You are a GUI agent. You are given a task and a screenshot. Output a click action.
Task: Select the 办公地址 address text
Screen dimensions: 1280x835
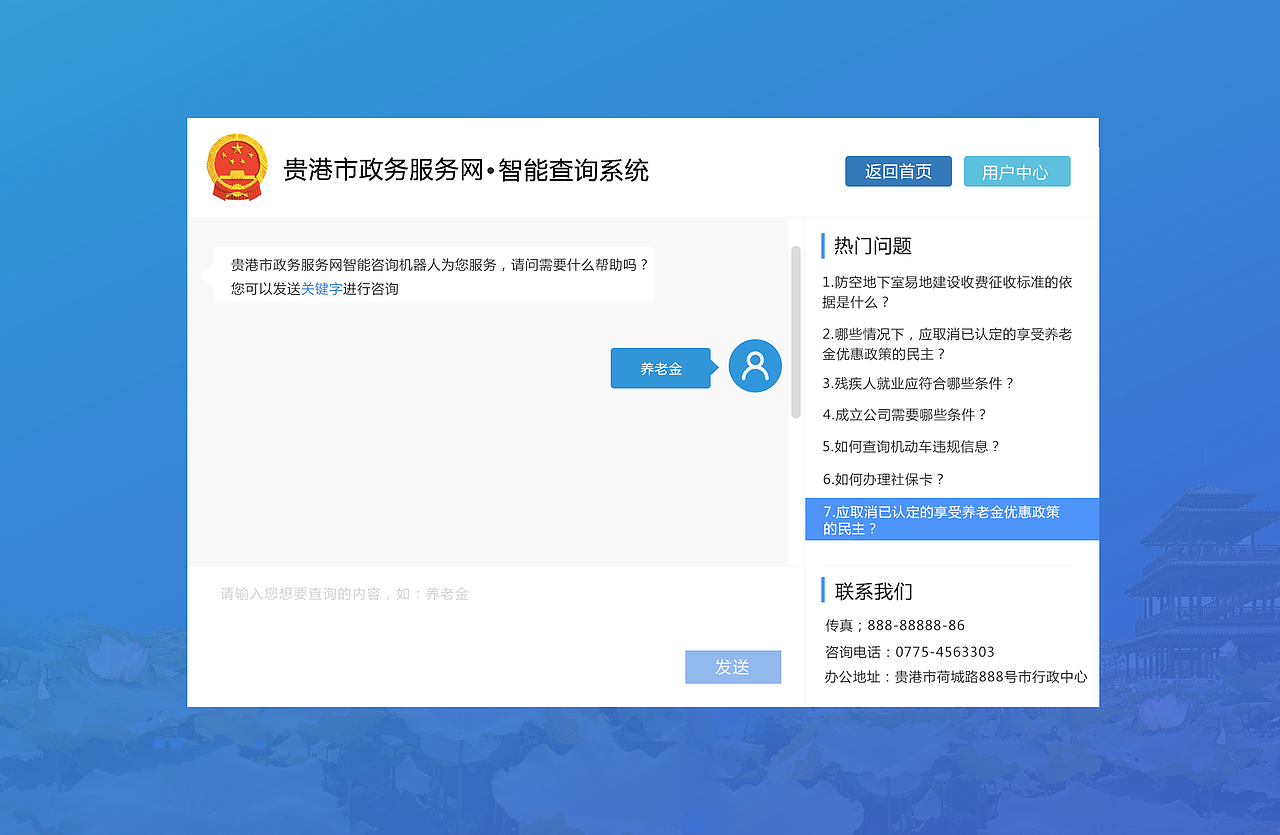click(x=955, y=677)
